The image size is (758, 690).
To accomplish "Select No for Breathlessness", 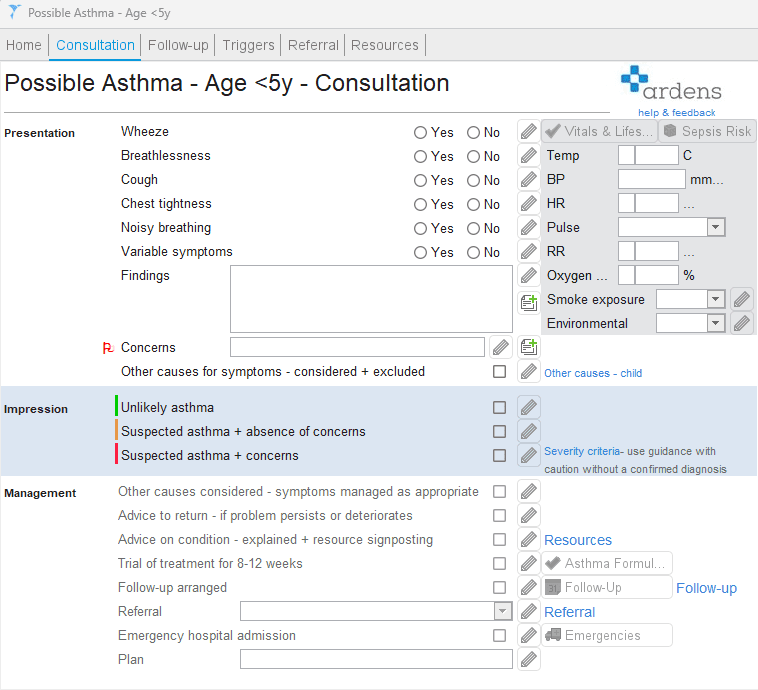I will (x=473, y=156).
